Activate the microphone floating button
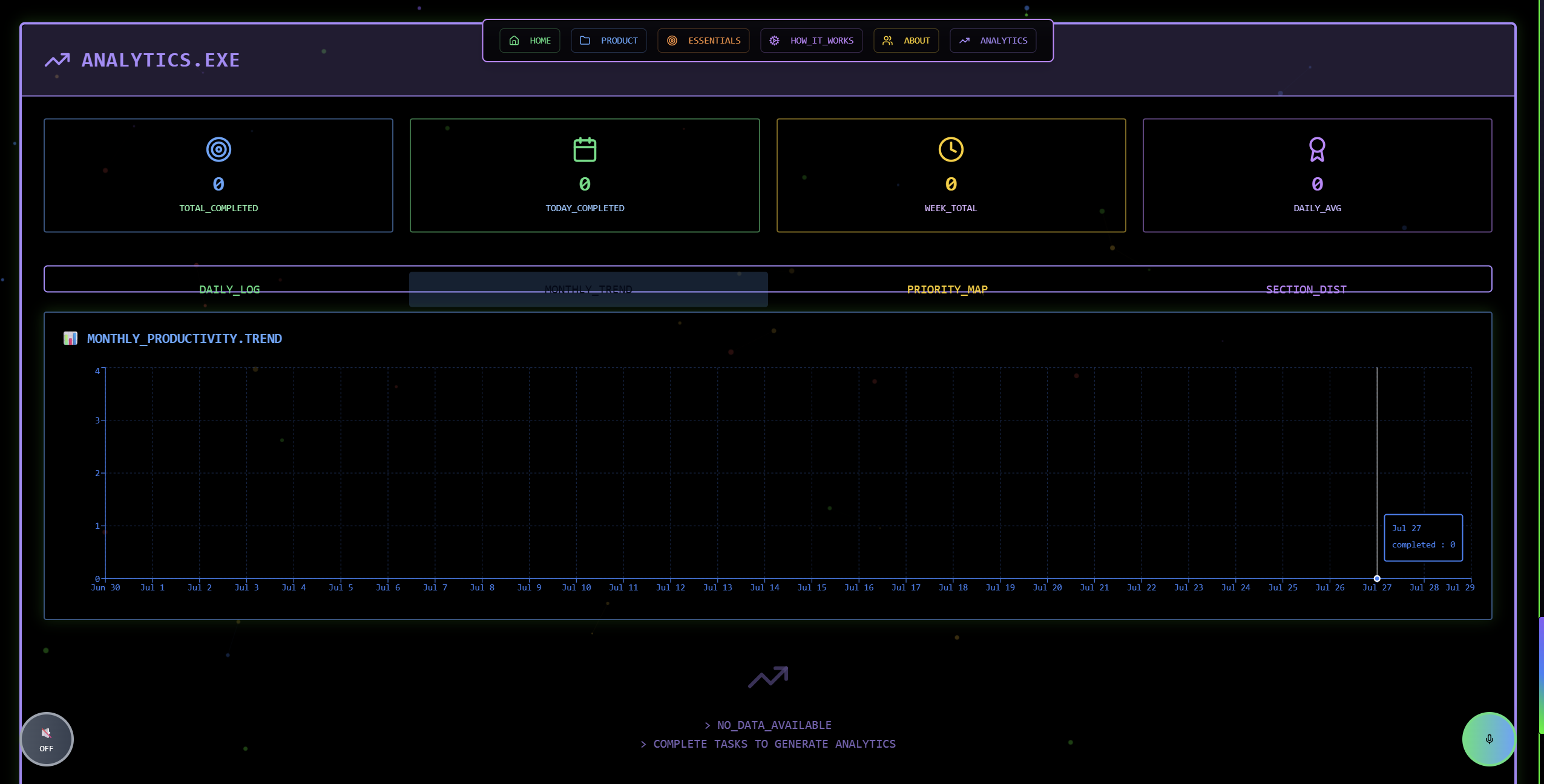 (1489, 739)
